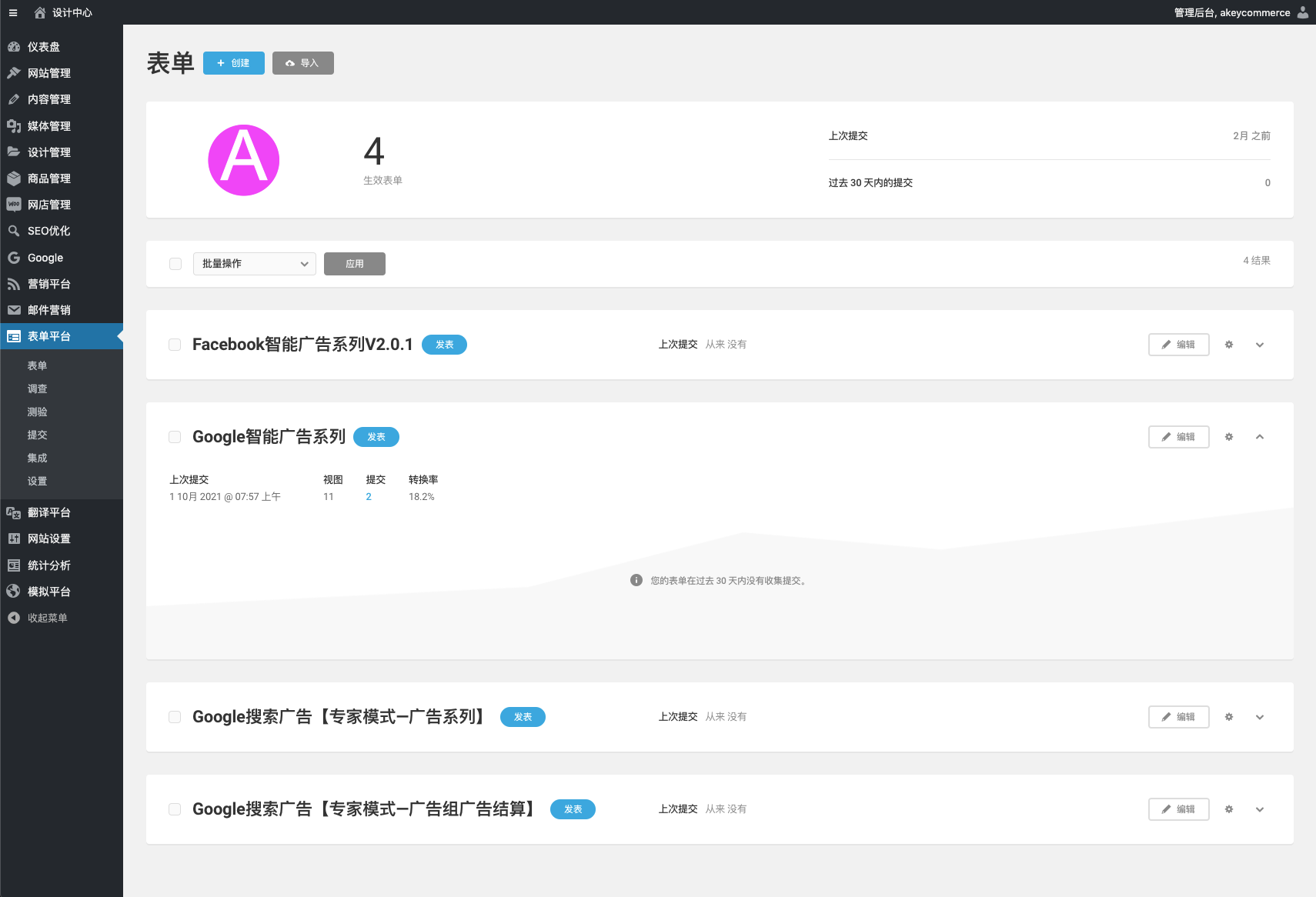Click the 商品管理 box icon
1316x897 pixels.
(x=14, y=178)
